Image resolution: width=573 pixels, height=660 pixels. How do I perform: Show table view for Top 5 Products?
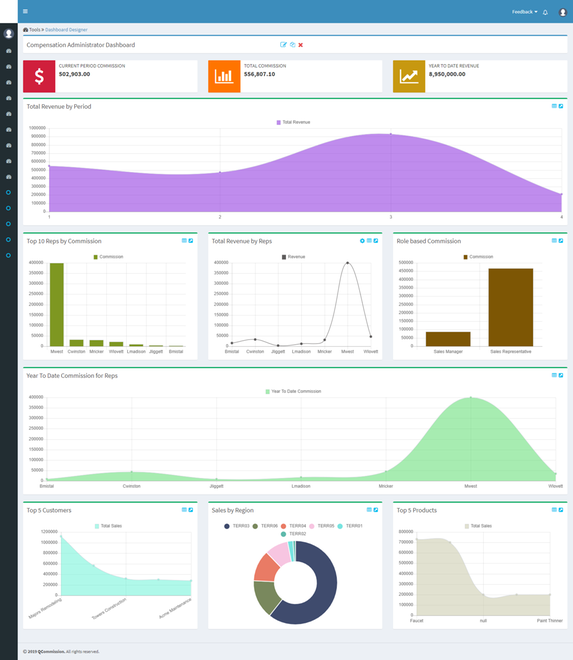pyautogui.click(x=554, y=510)
